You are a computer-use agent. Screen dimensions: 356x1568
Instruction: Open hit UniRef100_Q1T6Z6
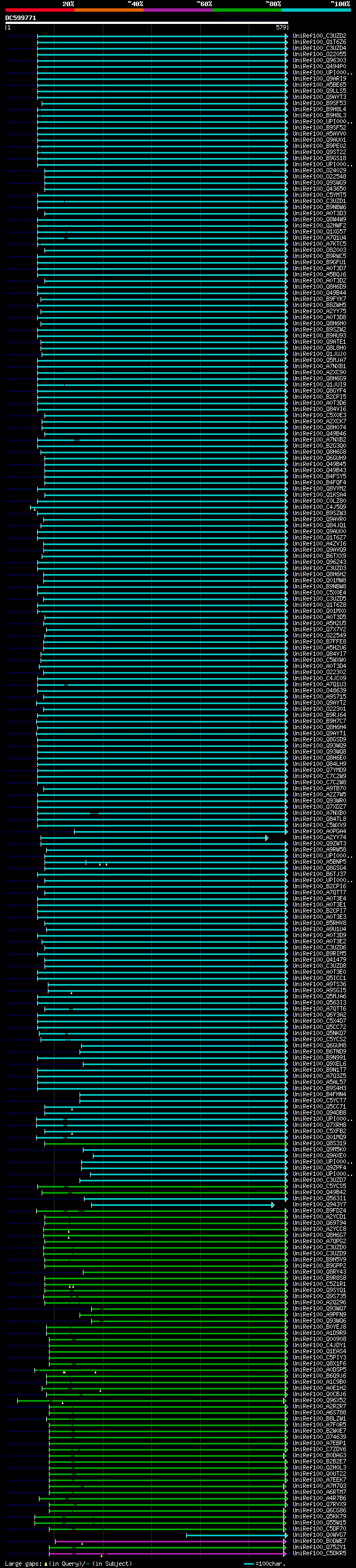point(319,42)
